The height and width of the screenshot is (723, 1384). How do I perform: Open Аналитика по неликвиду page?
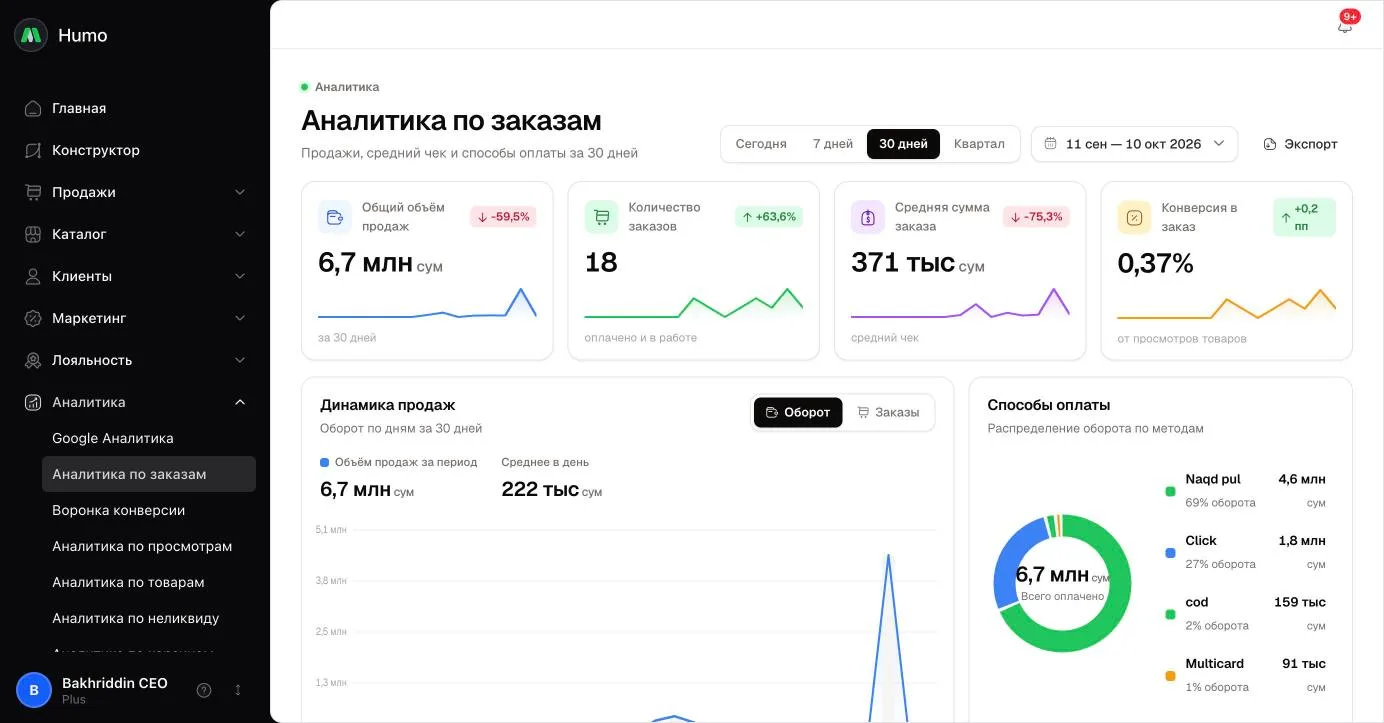pos(149,618)
